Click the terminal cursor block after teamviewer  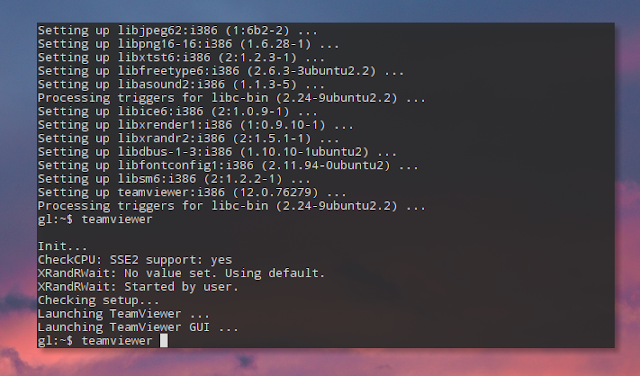(164, 340)
